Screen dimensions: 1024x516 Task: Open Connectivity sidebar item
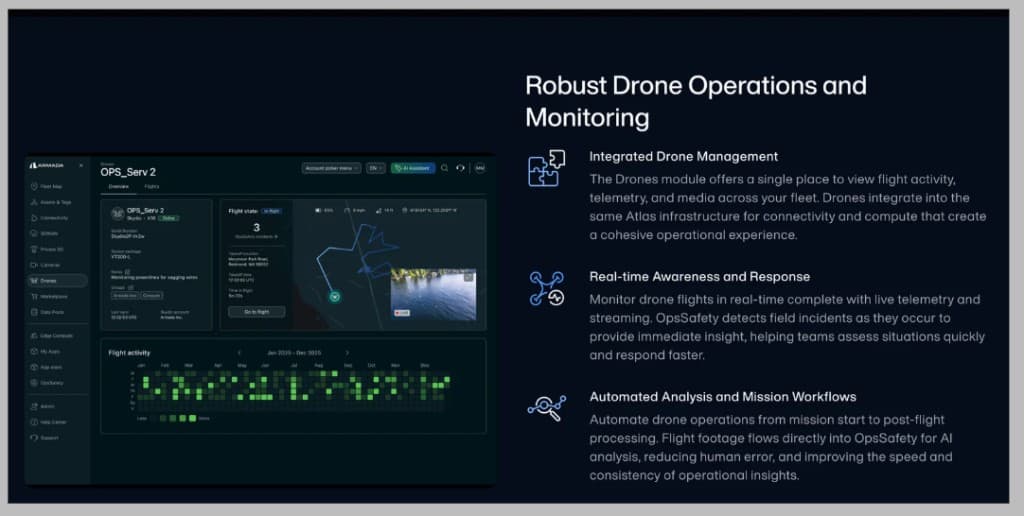pos(49,218)
